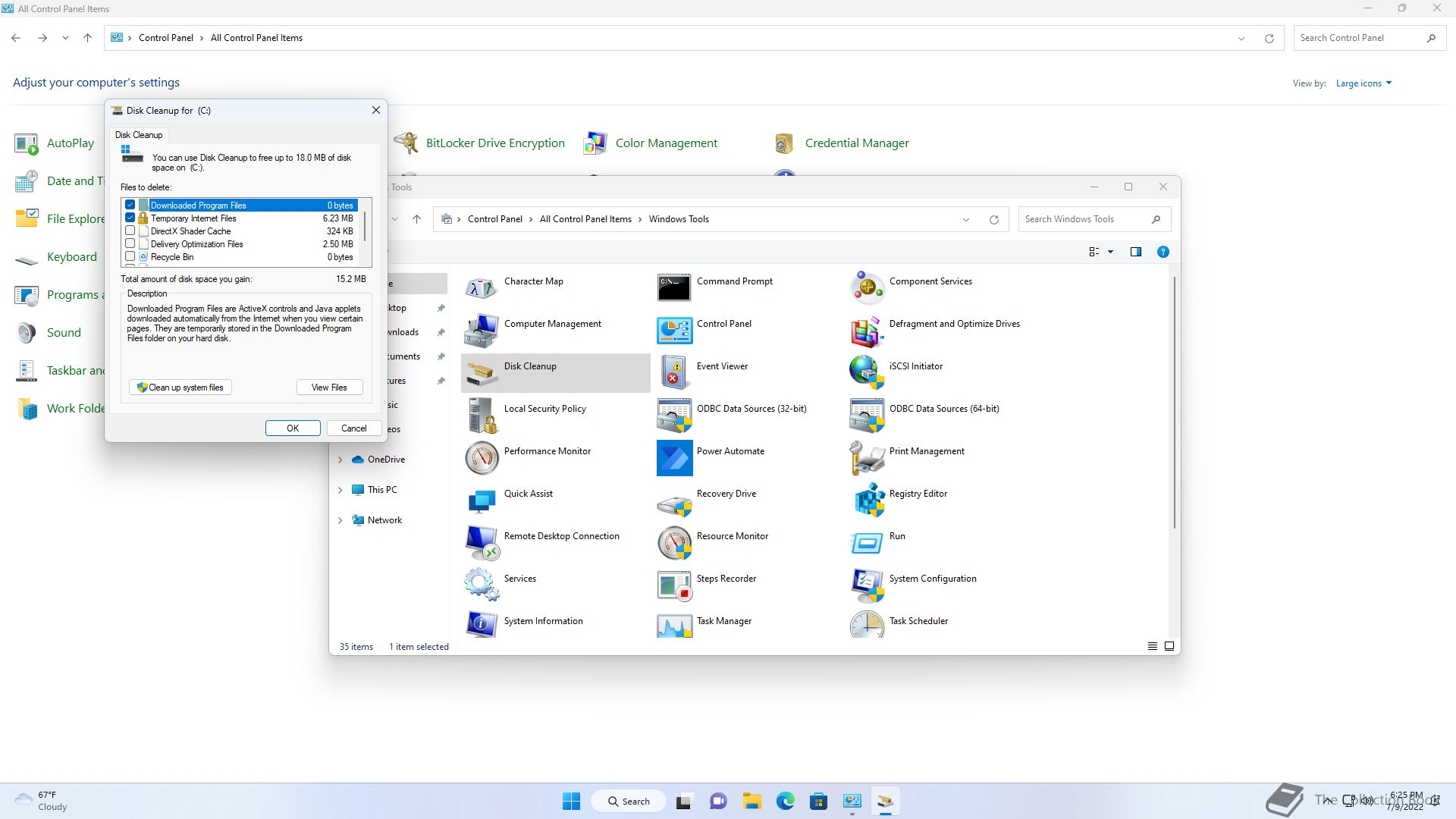Open Color Management link
Screen dimensions: 1456x819
tap(666, 143)
